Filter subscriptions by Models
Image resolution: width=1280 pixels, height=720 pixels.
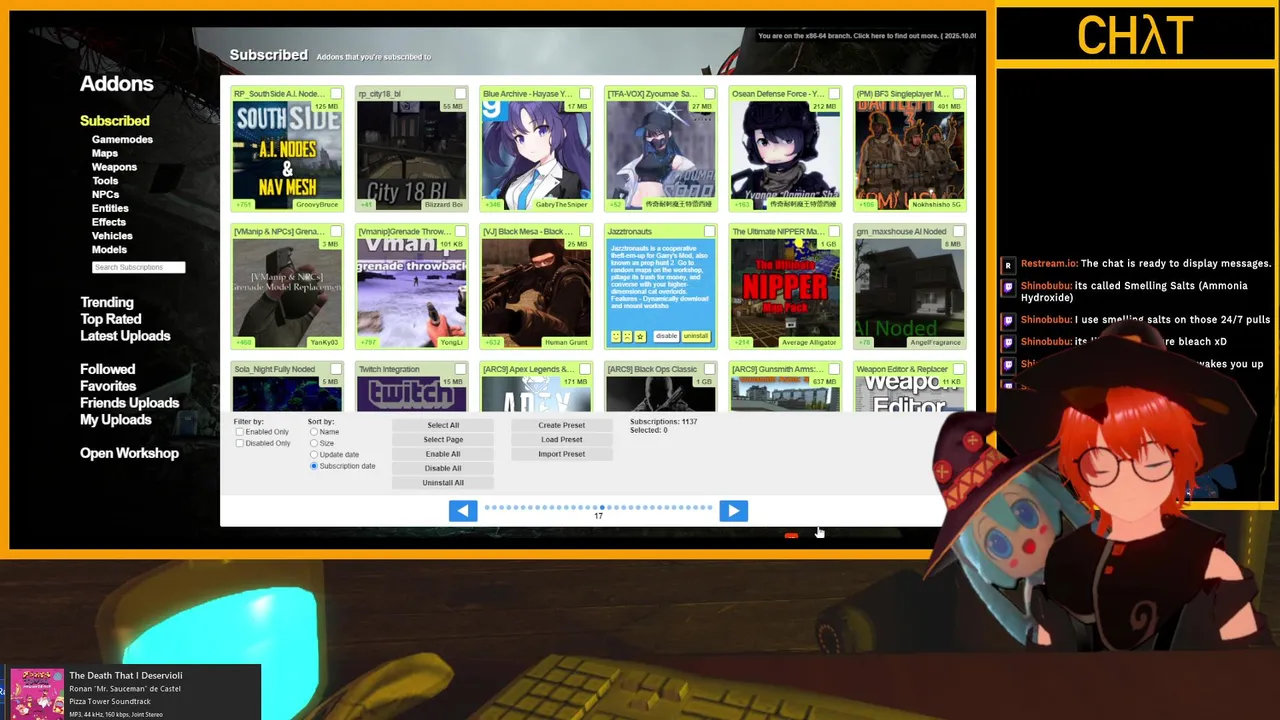click(109, 250)
